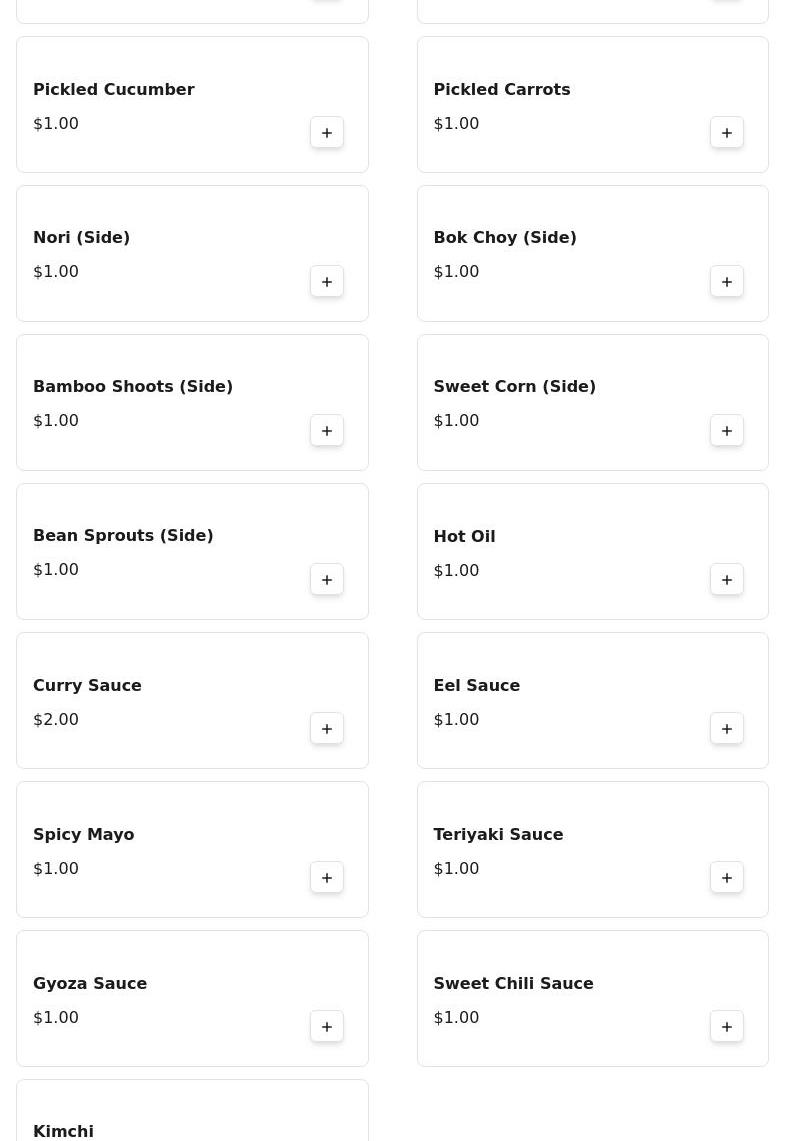
Task: Add Bamboo Shoots (Side) using plus
Action: tap(327, 431)
